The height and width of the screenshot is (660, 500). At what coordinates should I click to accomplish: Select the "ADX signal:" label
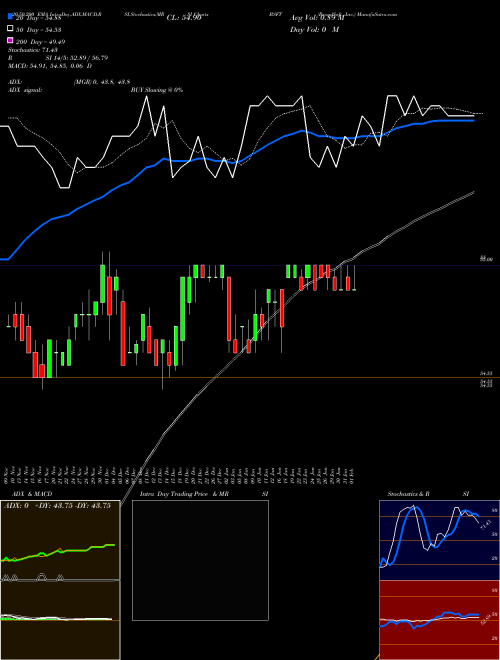click(x=25, y=90)
